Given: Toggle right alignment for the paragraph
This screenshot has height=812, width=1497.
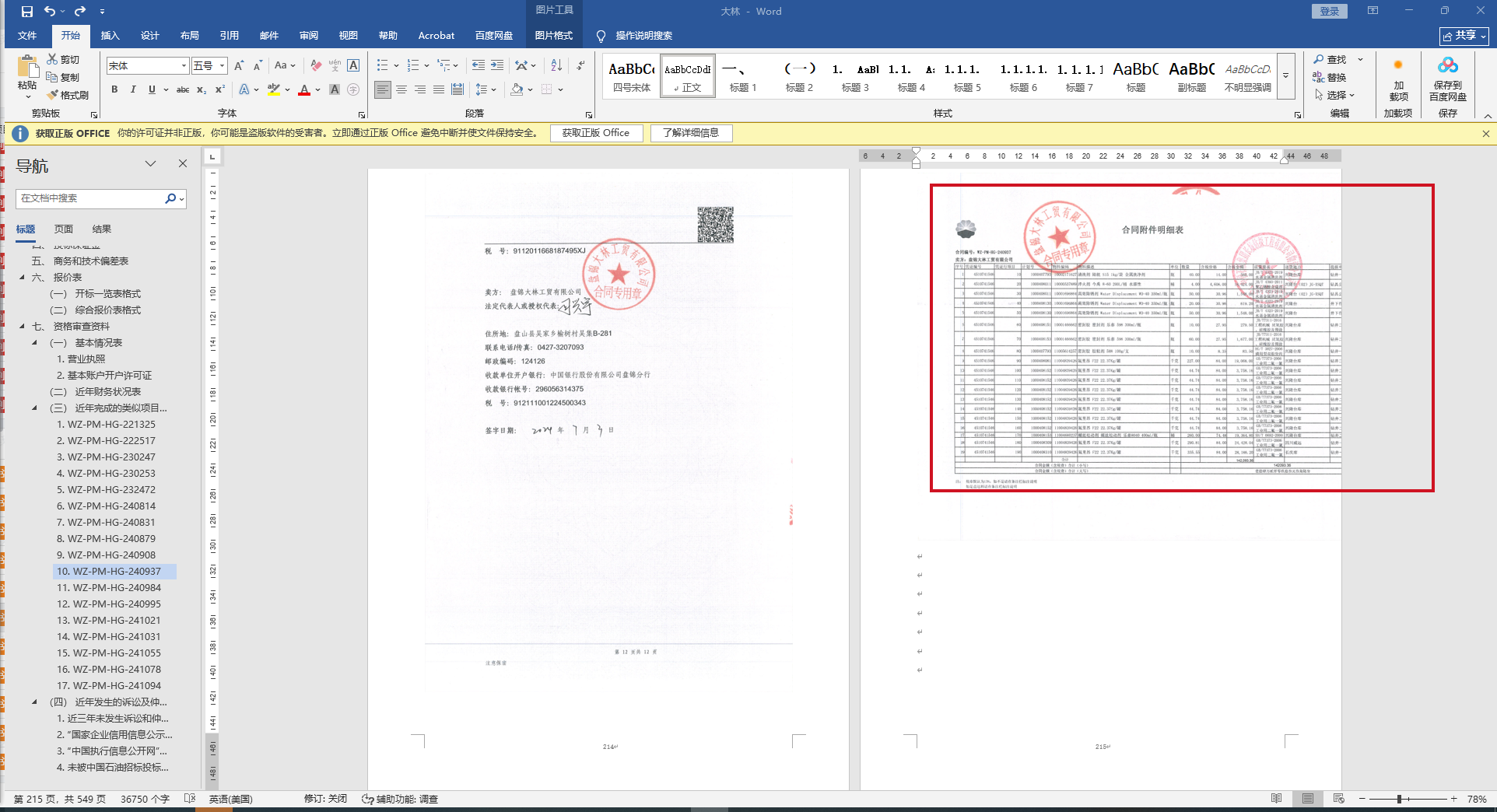Looking at the screenshot, I should 420,89.
